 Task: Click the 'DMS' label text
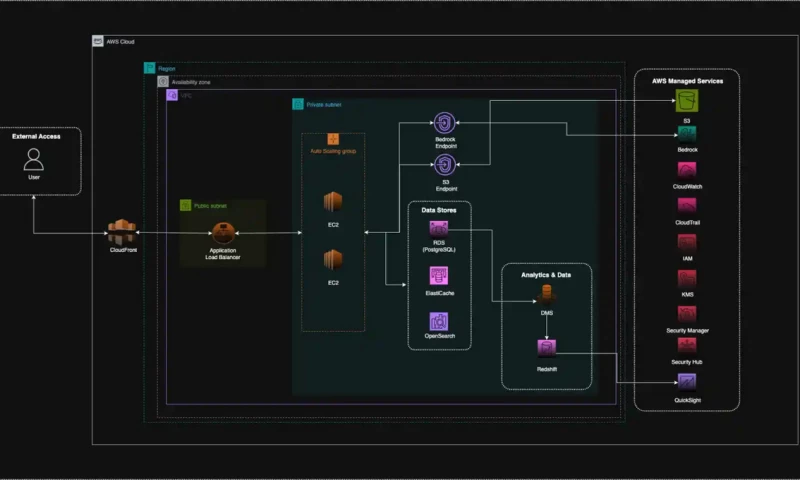546,313
